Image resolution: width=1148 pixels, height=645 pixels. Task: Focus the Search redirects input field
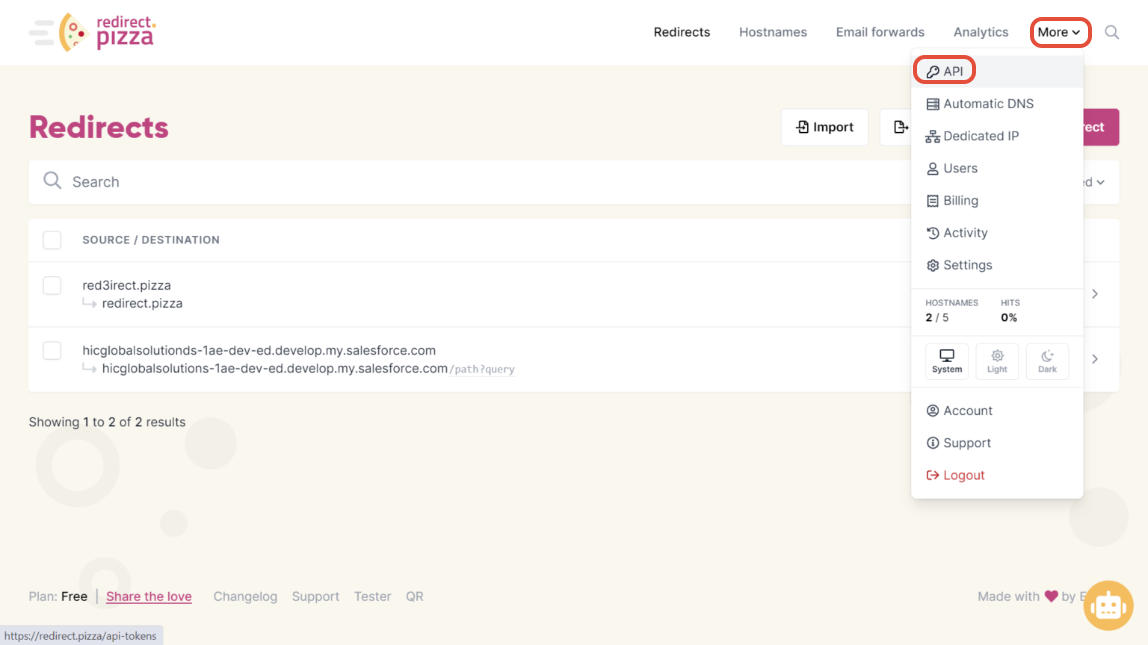pyautogui.click(x=400, y=182)
